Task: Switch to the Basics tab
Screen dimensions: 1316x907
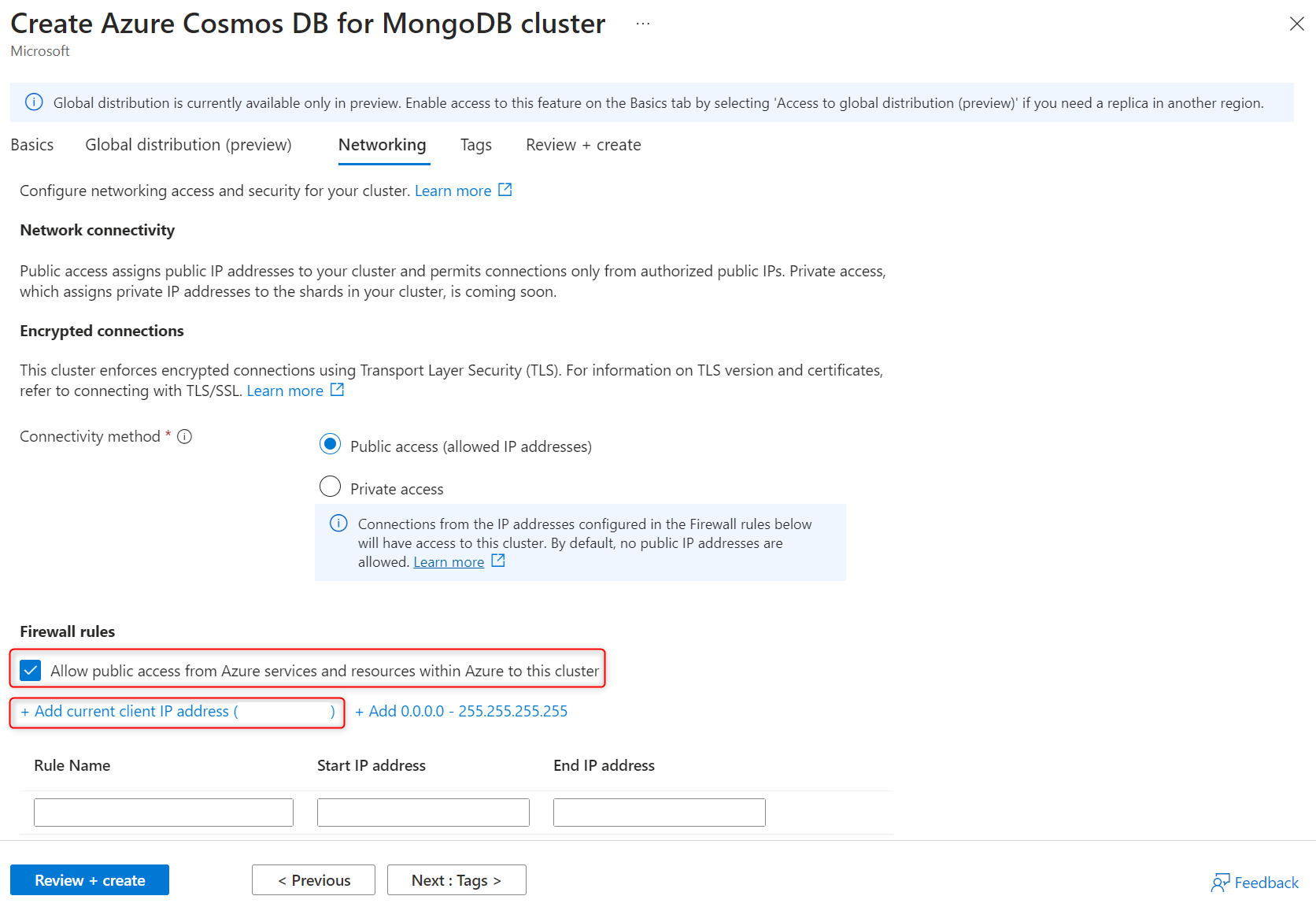Action: coord(32,145)
